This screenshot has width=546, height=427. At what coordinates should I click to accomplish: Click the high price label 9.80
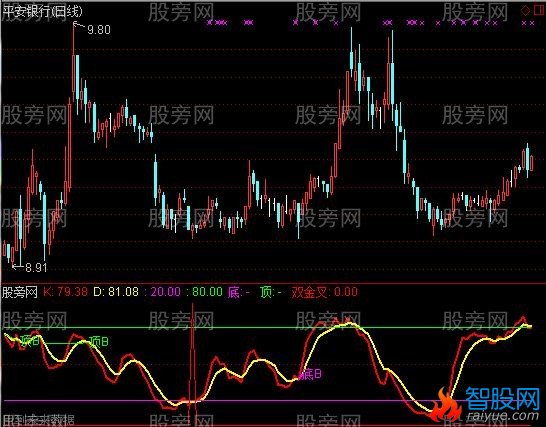coord(99,30)
